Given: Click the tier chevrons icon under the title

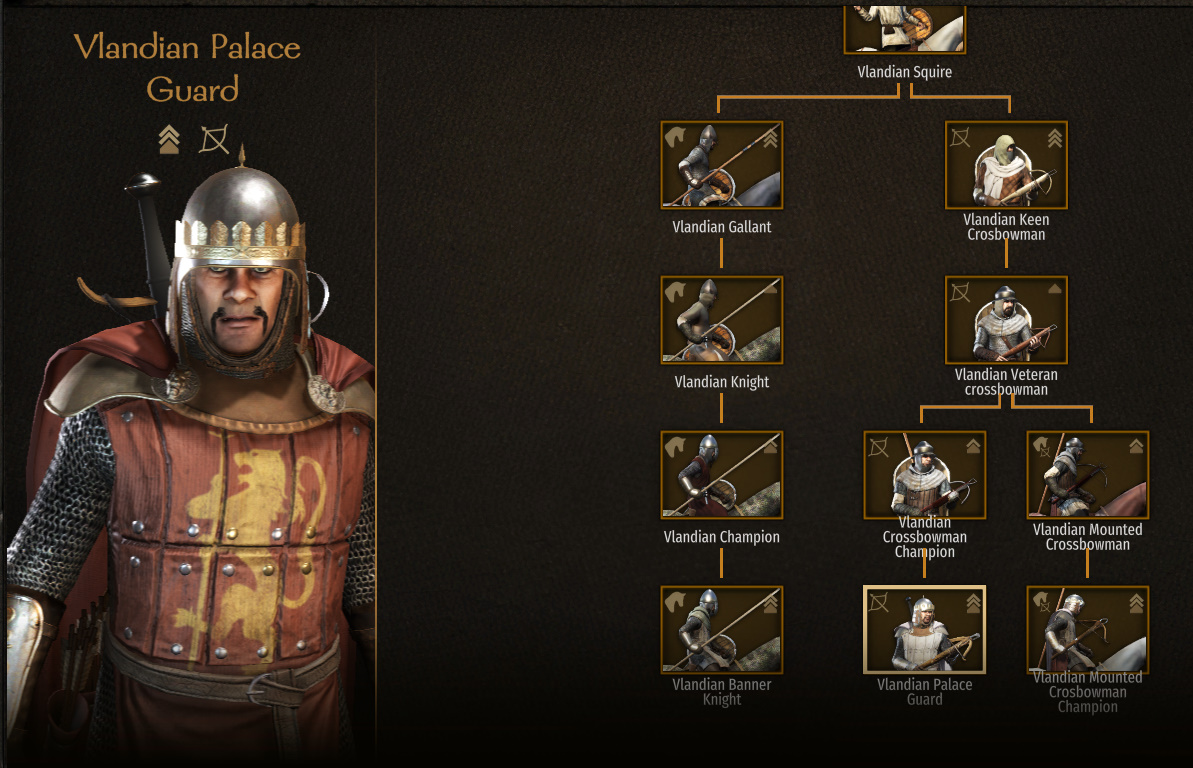Looking at the screenshot, I should (x=169, y=139).
